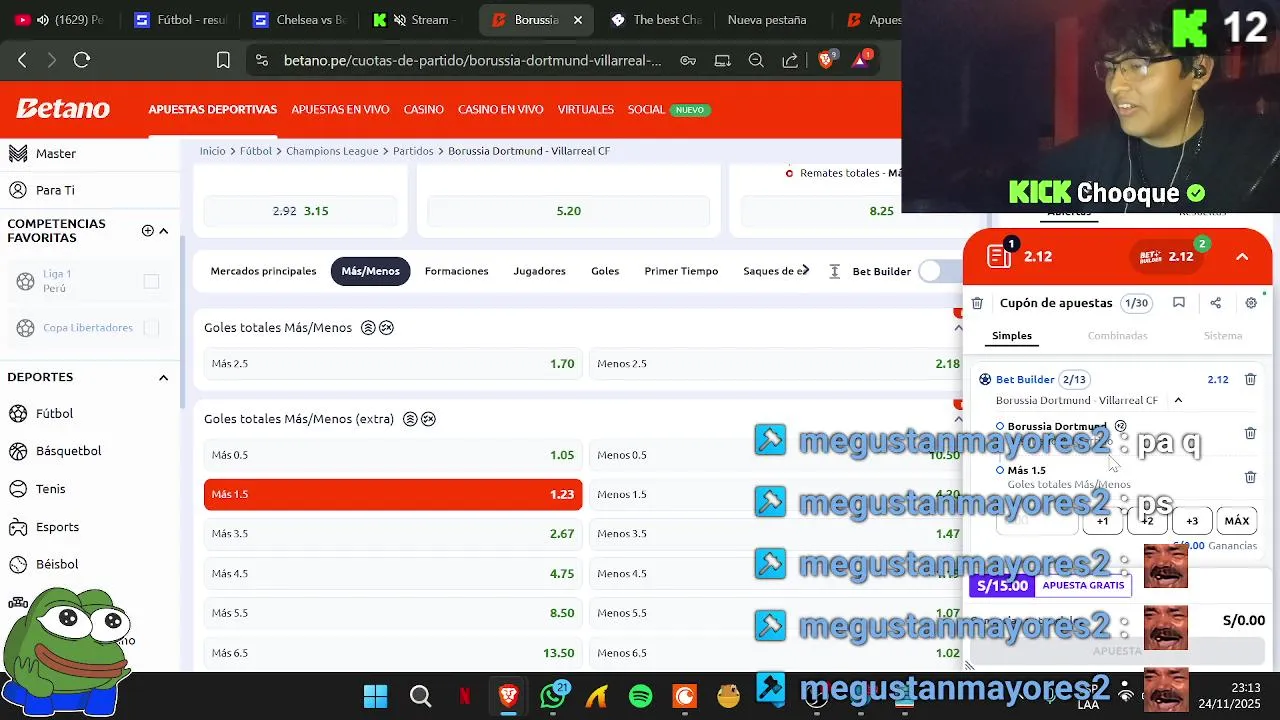Screen dimensions: 1280x720
Task: Collapse Borussia Dortmund - Villarreal CF builder details
Action: (x=1178, y=400)
